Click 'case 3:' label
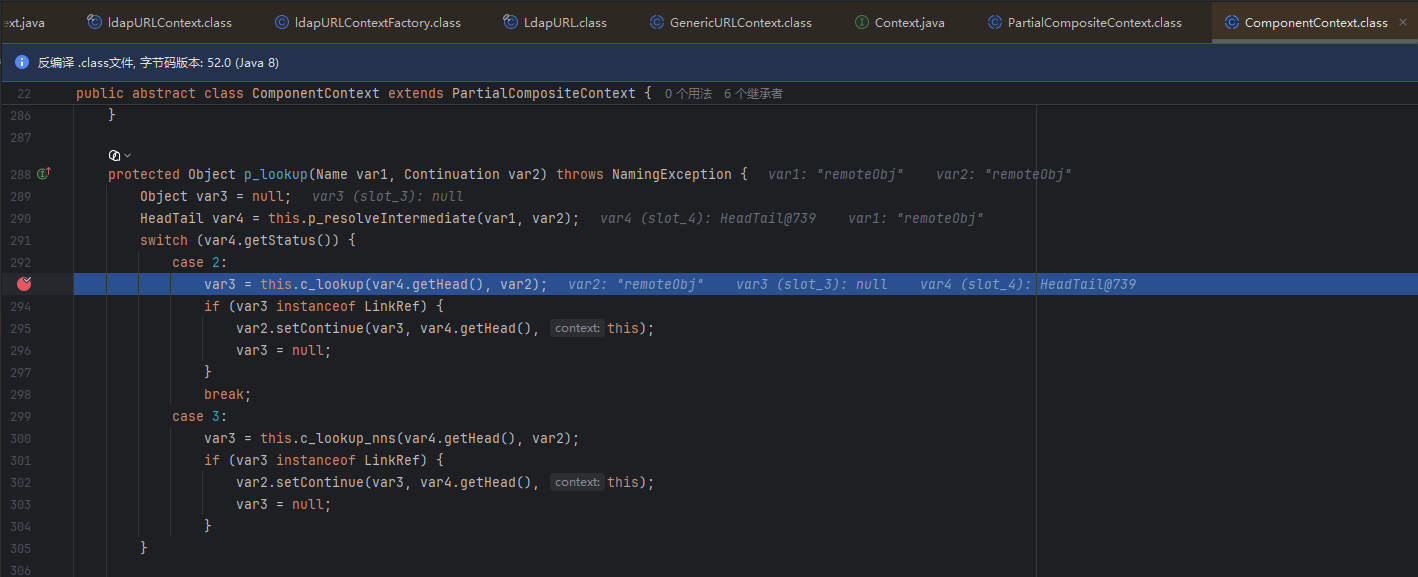Image resolution: width=1418 pixels, height=577 pixels. coord(200,416)
